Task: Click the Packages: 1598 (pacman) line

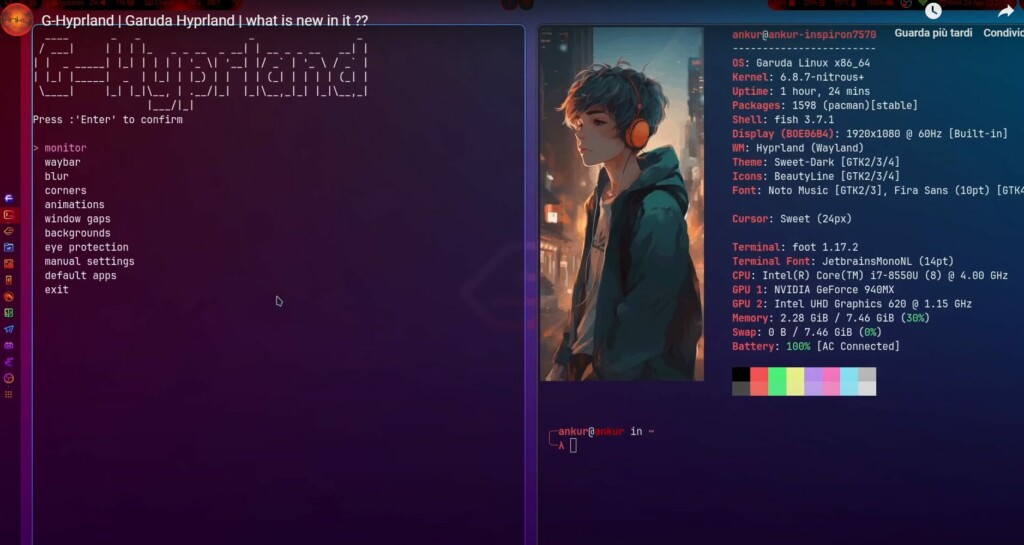Action: pos(825,106)
